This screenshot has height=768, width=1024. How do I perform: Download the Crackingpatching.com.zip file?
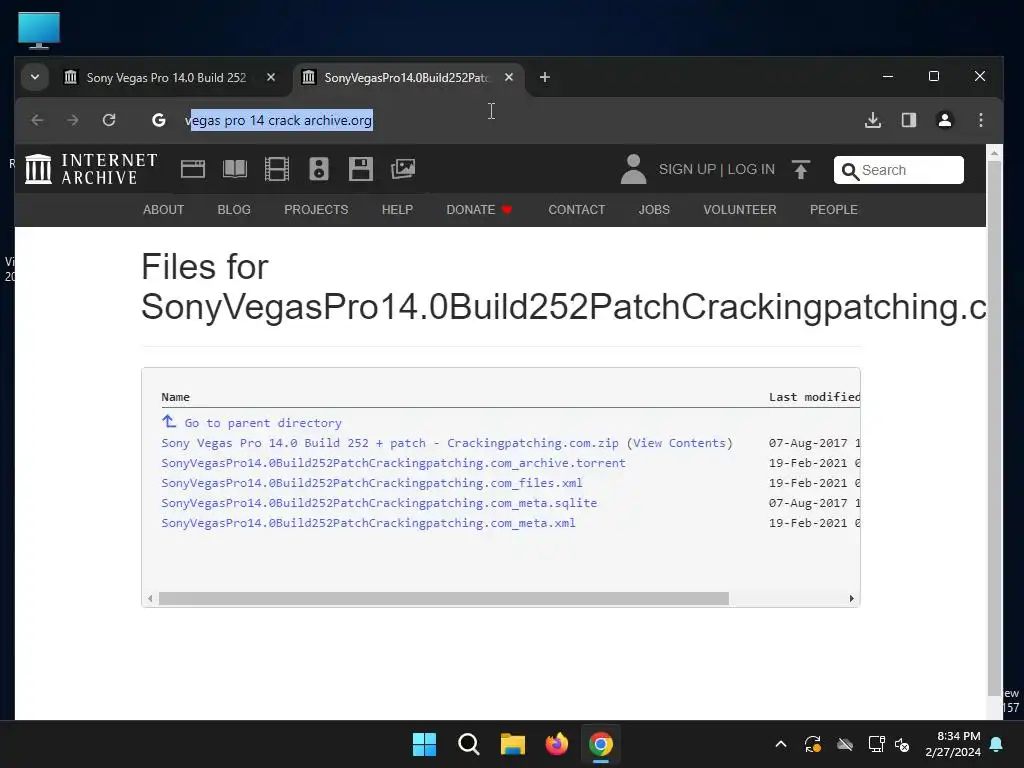[x=390, y=443]
